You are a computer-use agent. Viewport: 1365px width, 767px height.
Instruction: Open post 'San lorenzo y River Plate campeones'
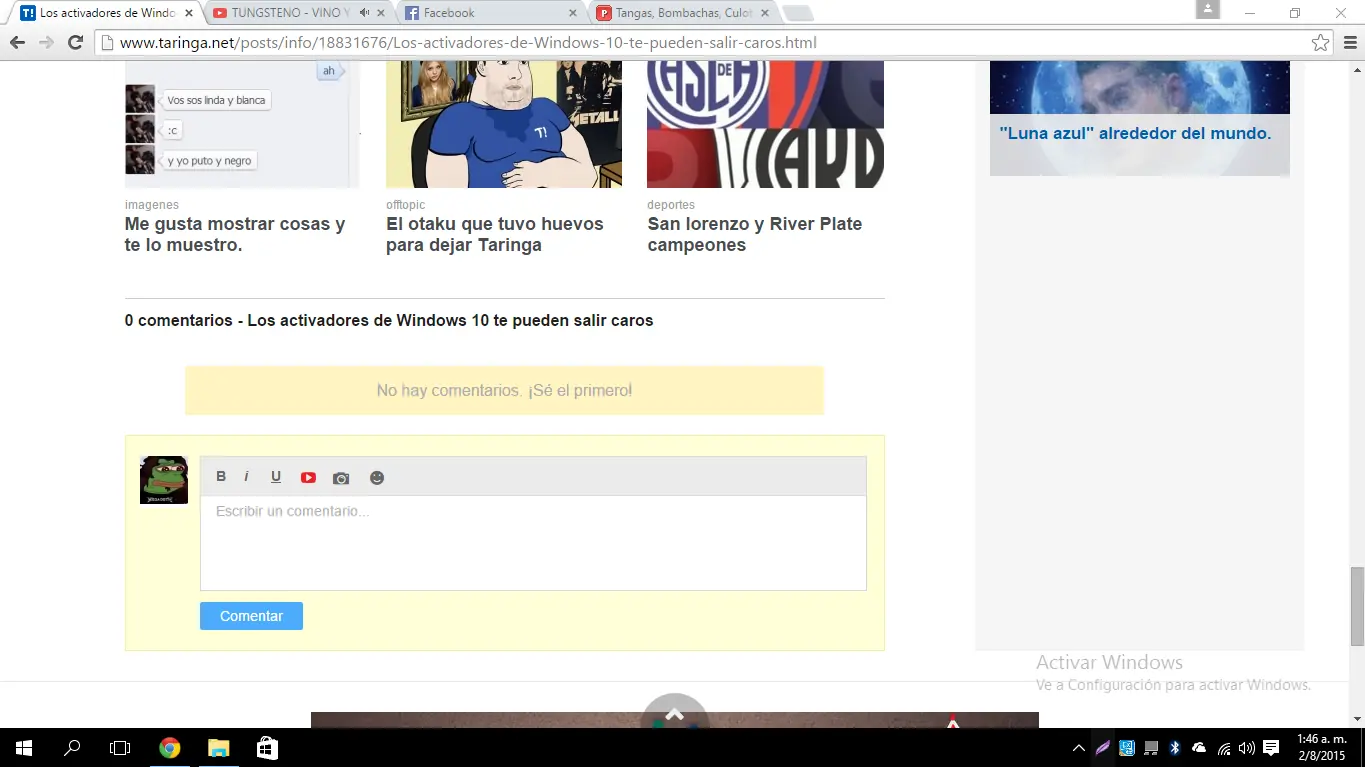click(755, 234)
